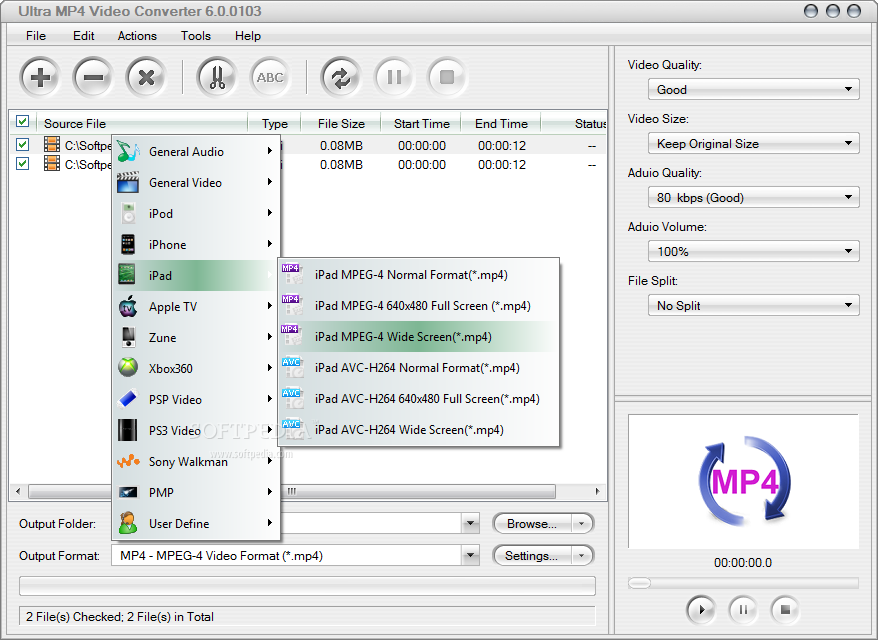Open the iPad submenu entry

[196, 275]
